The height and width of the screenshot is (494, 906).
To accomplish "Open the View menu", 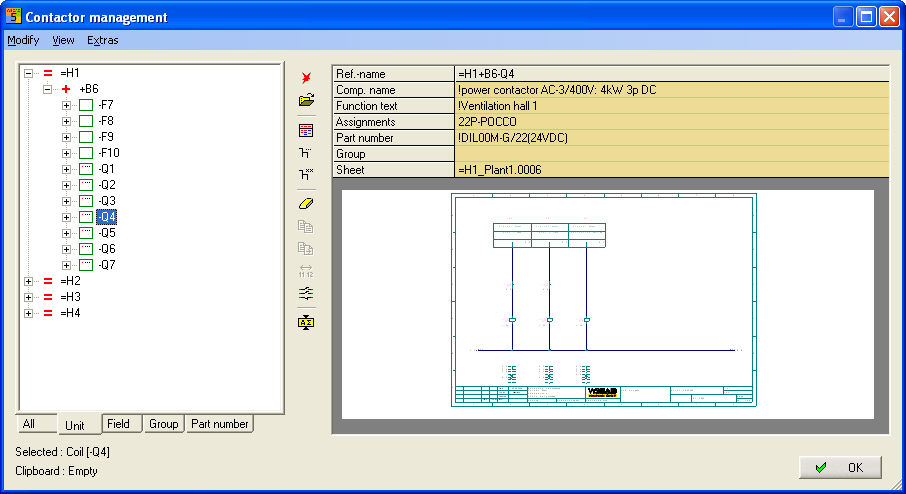I will tap(63, 40).
